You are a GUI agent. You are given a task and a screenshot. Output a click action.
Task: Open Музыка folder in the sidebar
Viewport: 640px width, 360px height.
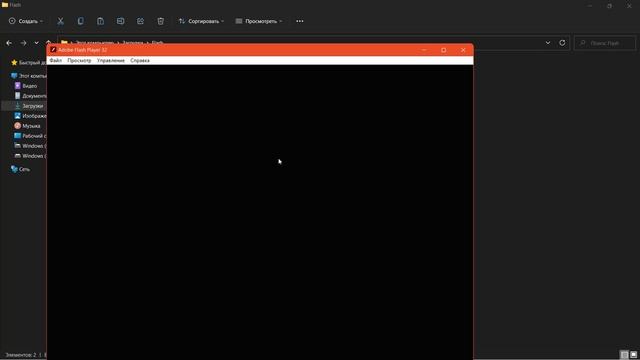click(x=27, y=126)
